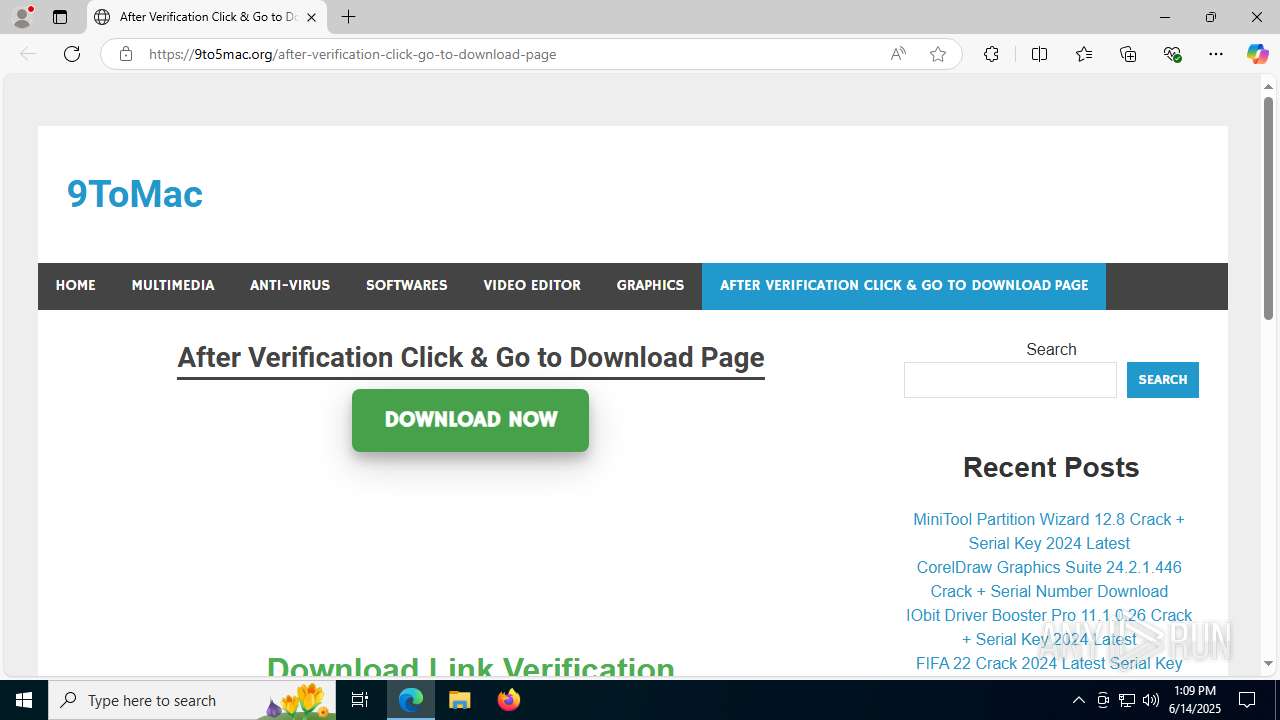Open the MULTIMEDIA menu item
Image resolution: width=1280 pixels, height=720 pixels.
pos(173,285)
